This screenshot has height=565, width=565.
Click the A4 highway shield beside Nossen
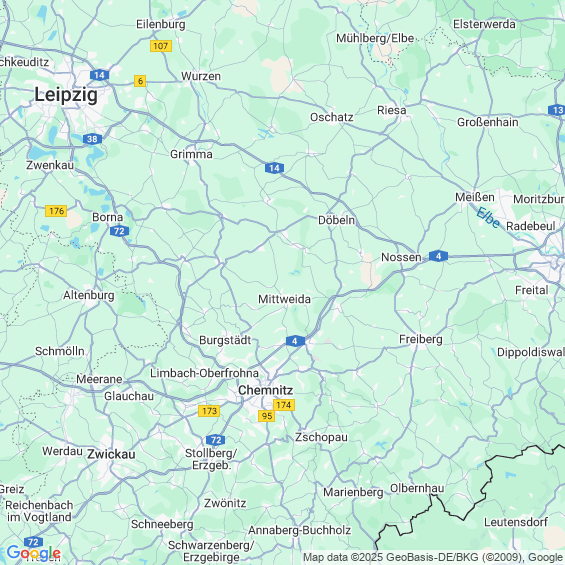(x=438, y=256)
